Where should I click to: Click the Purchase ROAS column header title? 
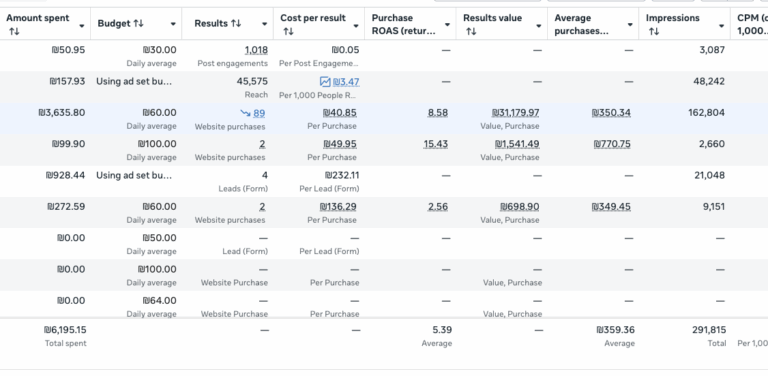coord(404,24)
